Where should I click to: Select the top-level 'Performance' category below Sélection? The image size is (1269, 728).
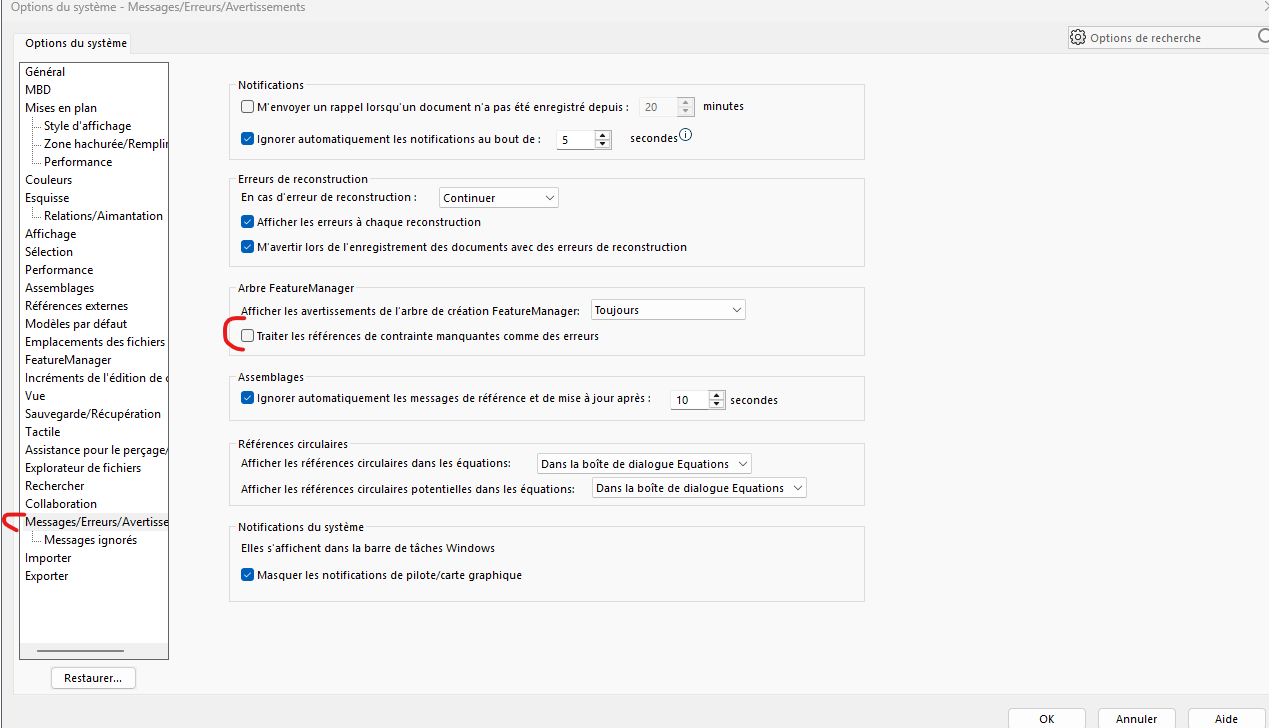click(59, 270)
